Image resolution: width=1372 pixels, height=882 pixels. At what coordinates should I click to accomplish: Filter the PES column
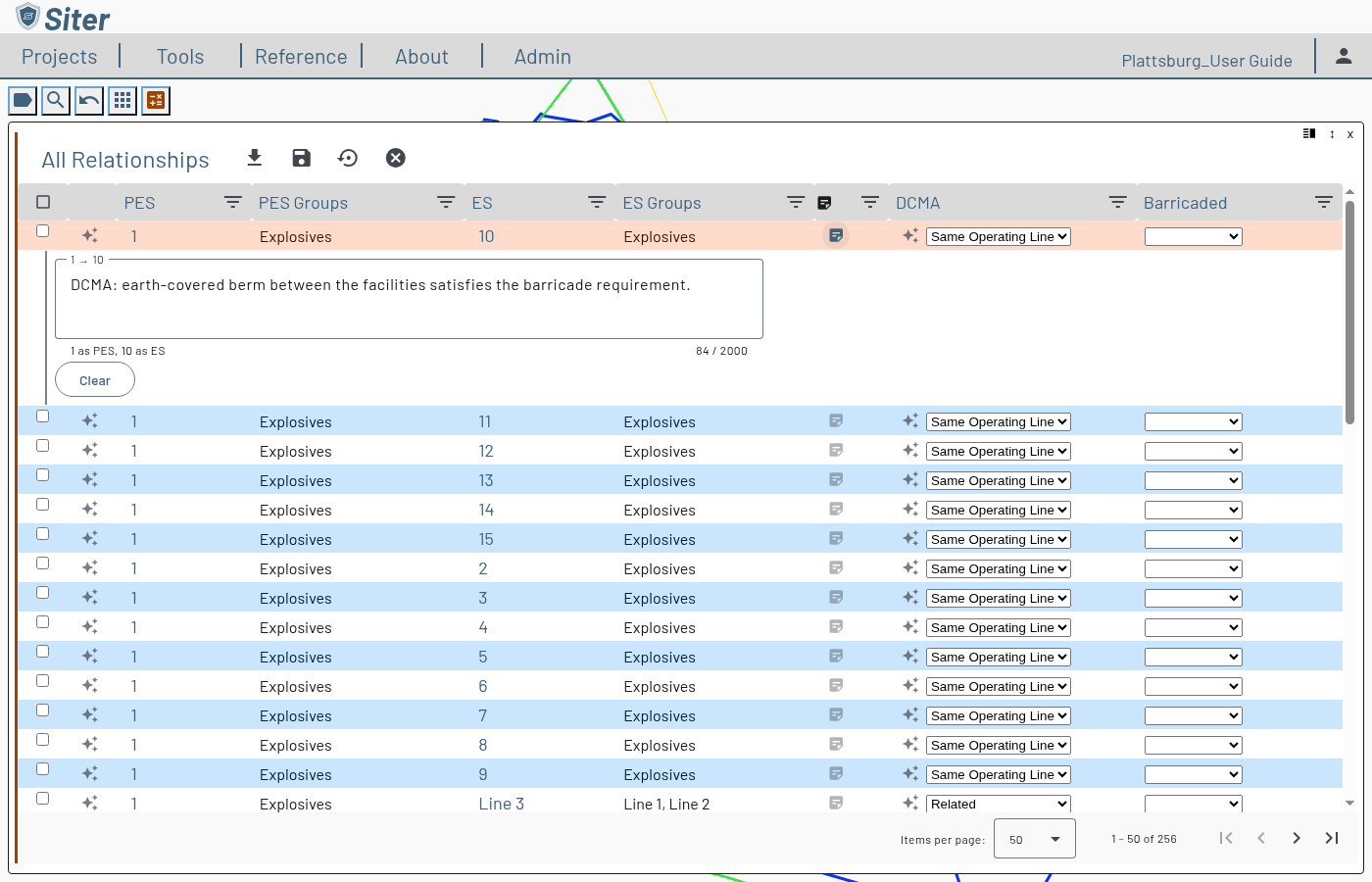pyautogui.click(x=233, y=203)
